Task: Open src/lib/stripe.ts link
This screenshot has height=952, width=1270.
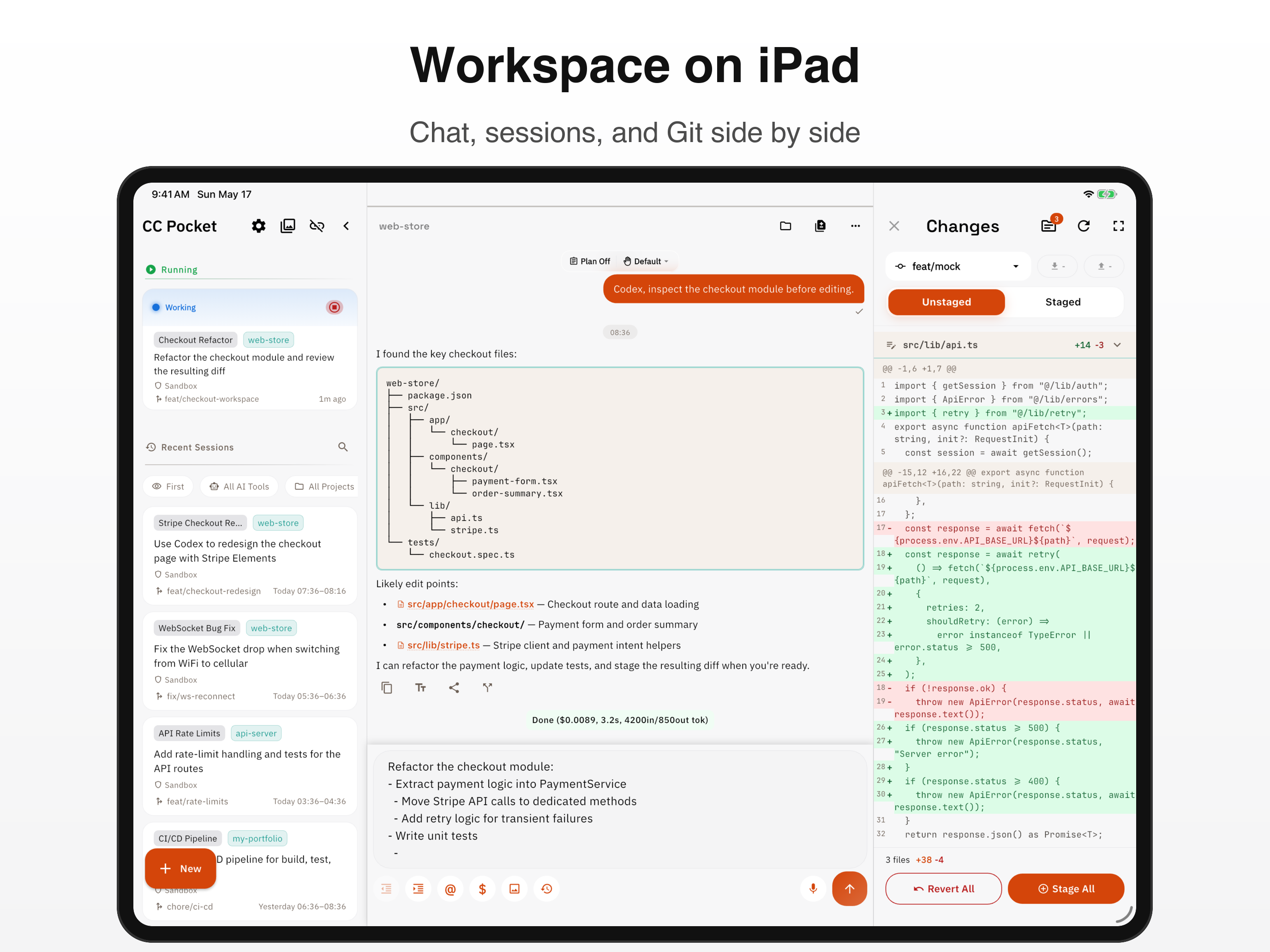Action: 444,645
